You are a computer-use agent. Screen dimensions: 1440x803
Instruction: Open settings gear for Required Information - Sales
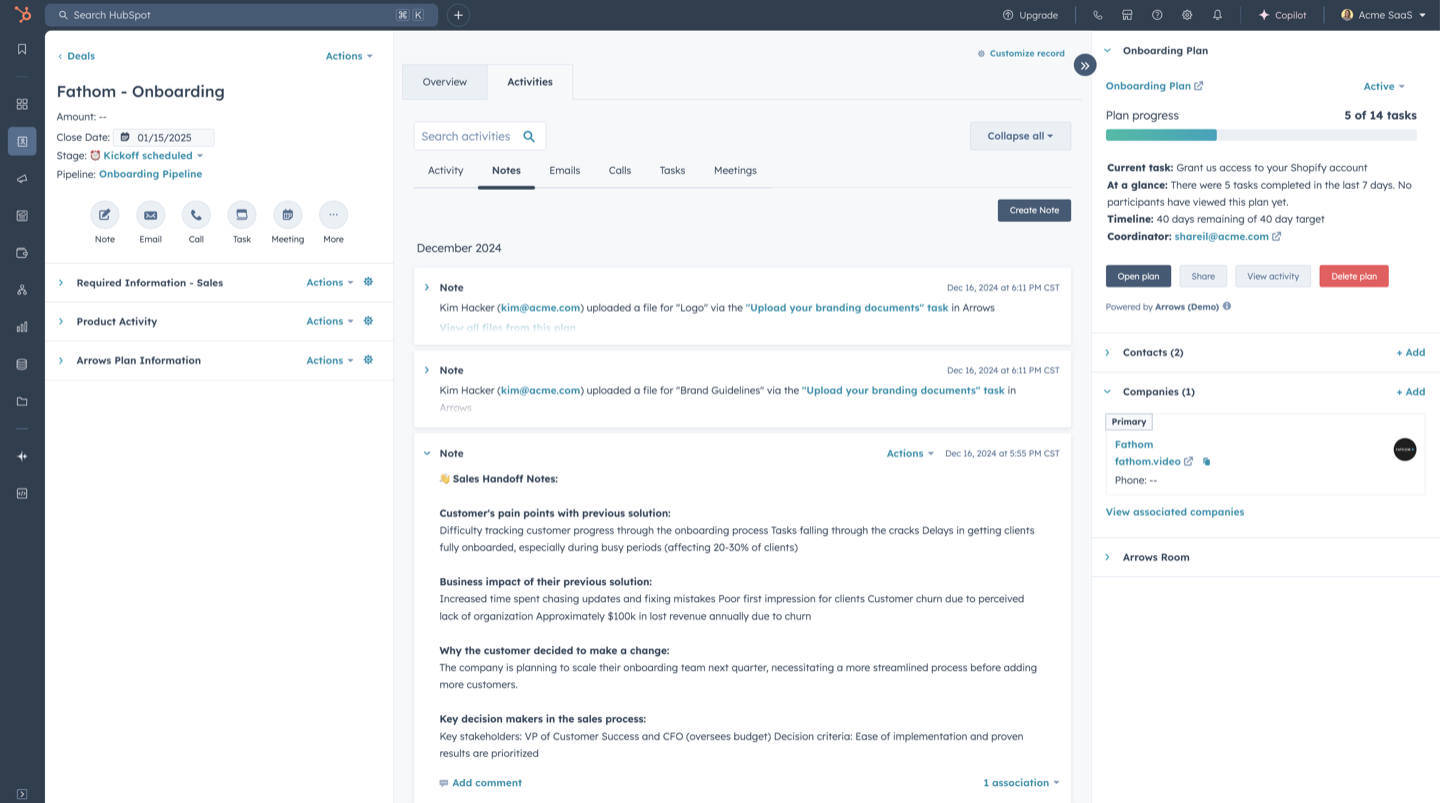pyautogui.click(x=368, y=282)
